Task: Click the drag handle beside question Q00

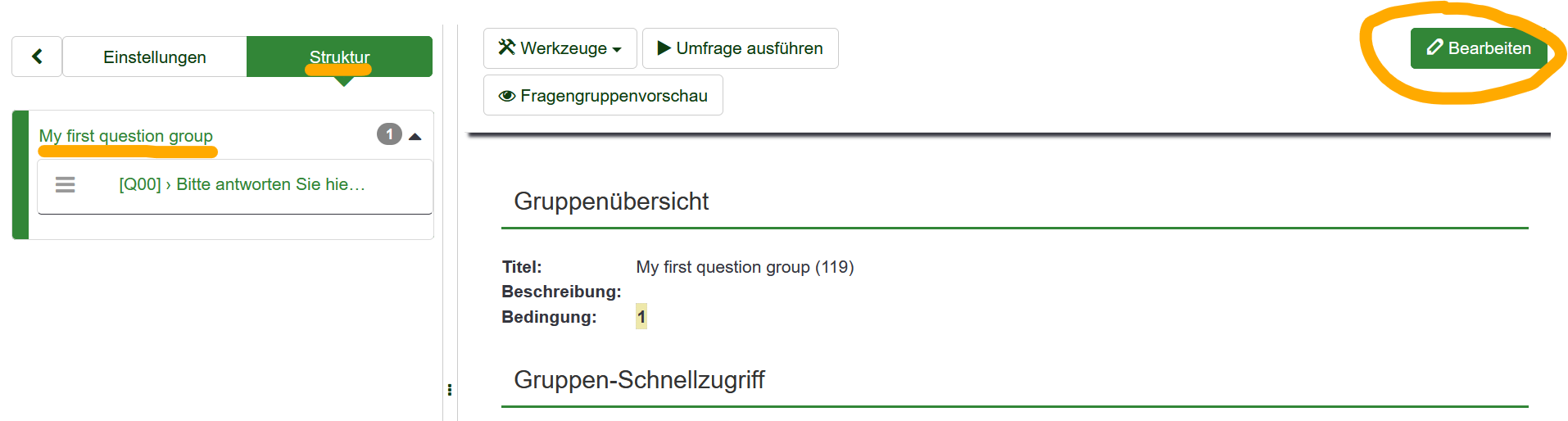Action: (x=66, y=184)
